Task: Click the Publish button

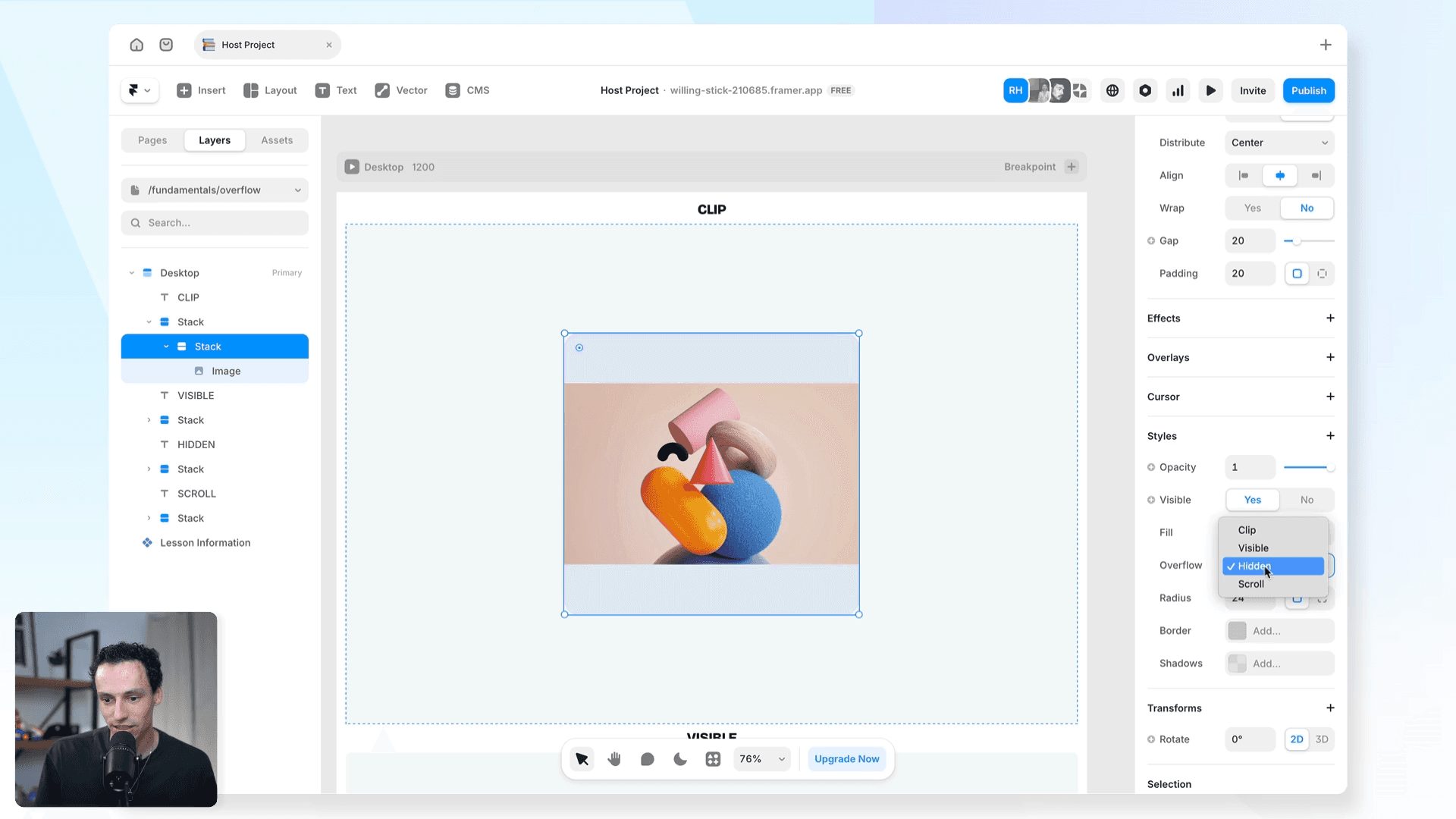Action: point(1309,90)
